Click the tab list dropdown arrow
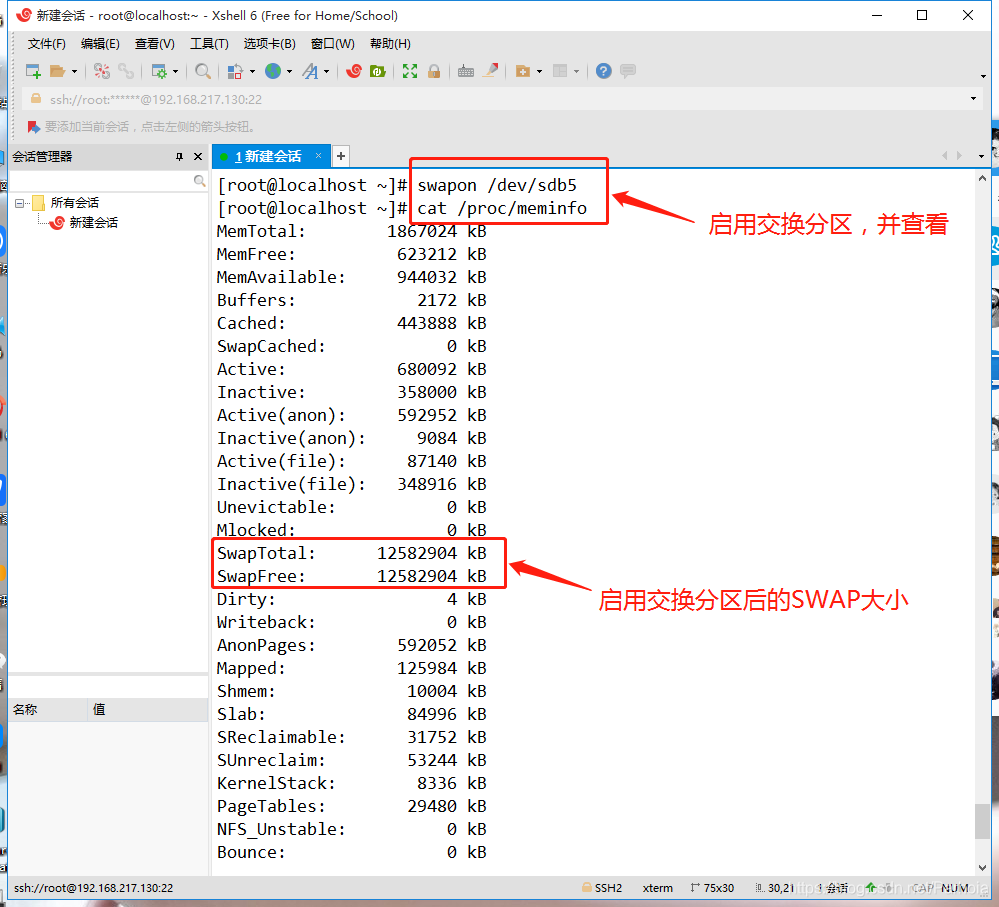The height and width of the screenshot is (907, 999). pyautogui.click(x=981, y=156)
